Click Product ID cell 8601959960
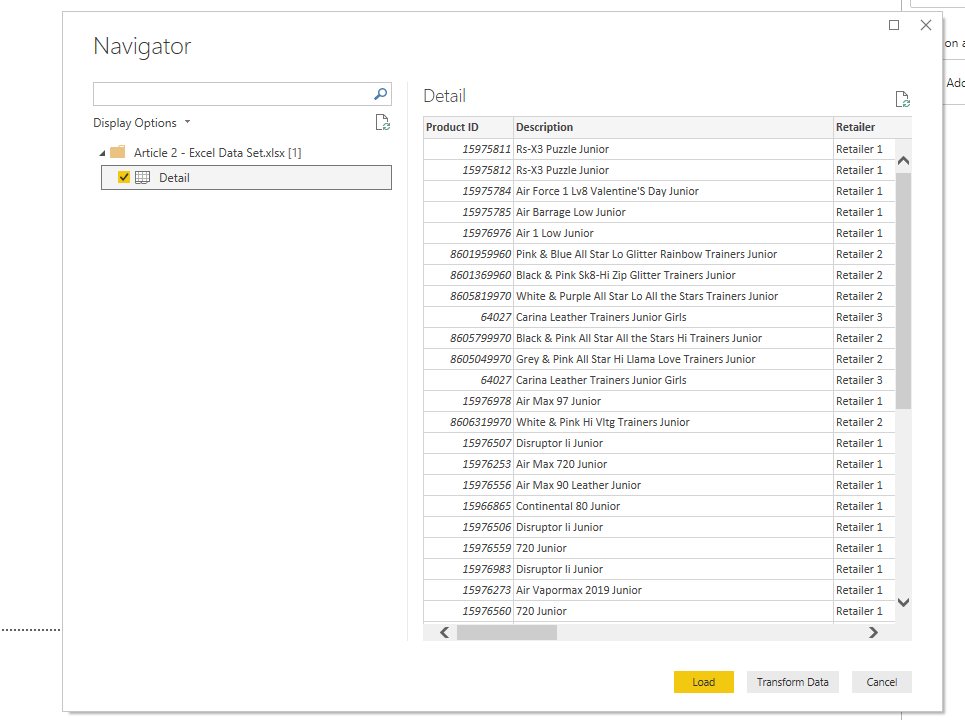Viewport: 965px width, 720px height. tap(468, 254)
